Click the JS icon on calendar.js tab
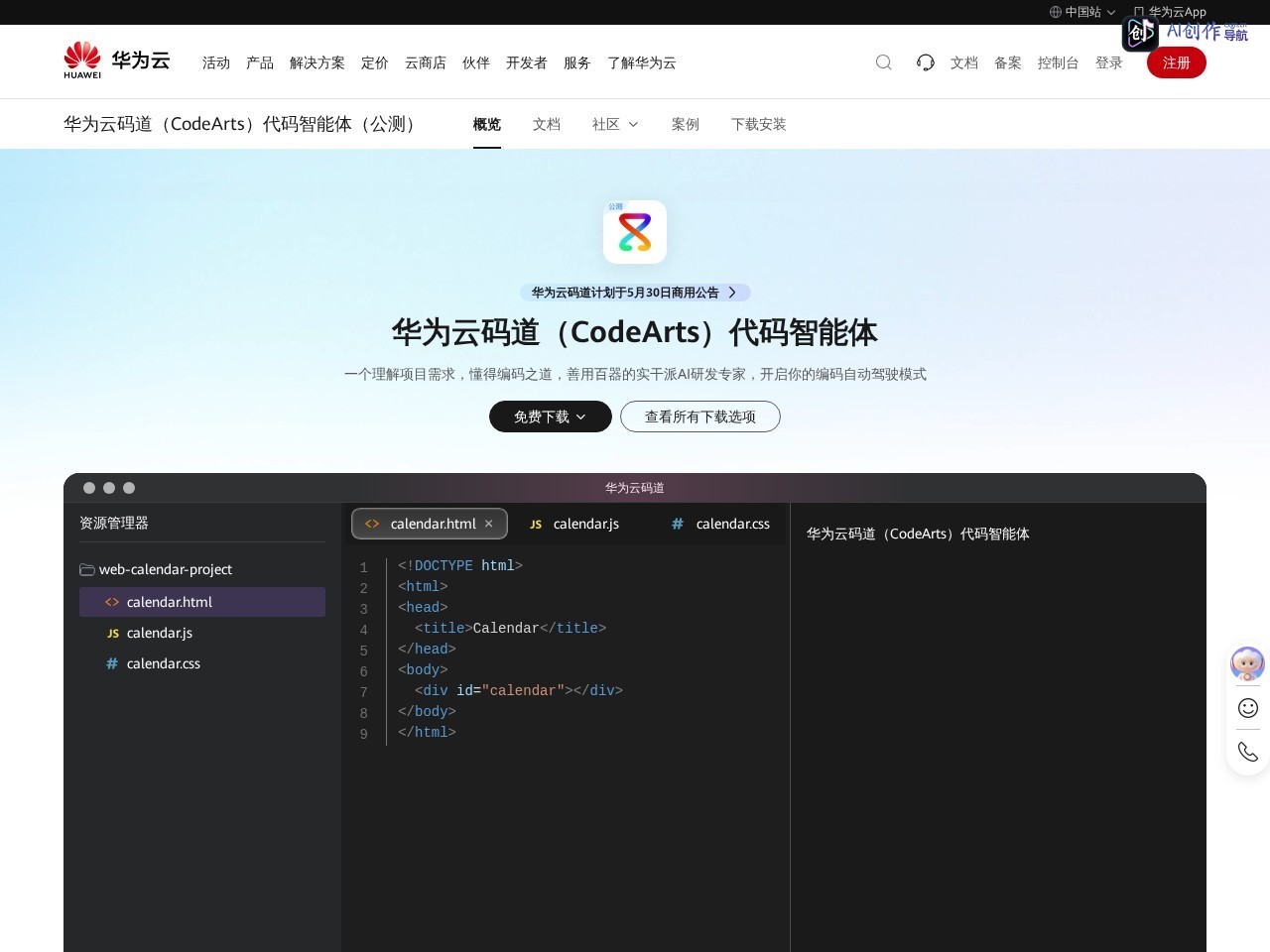 (x=536, y=525)
